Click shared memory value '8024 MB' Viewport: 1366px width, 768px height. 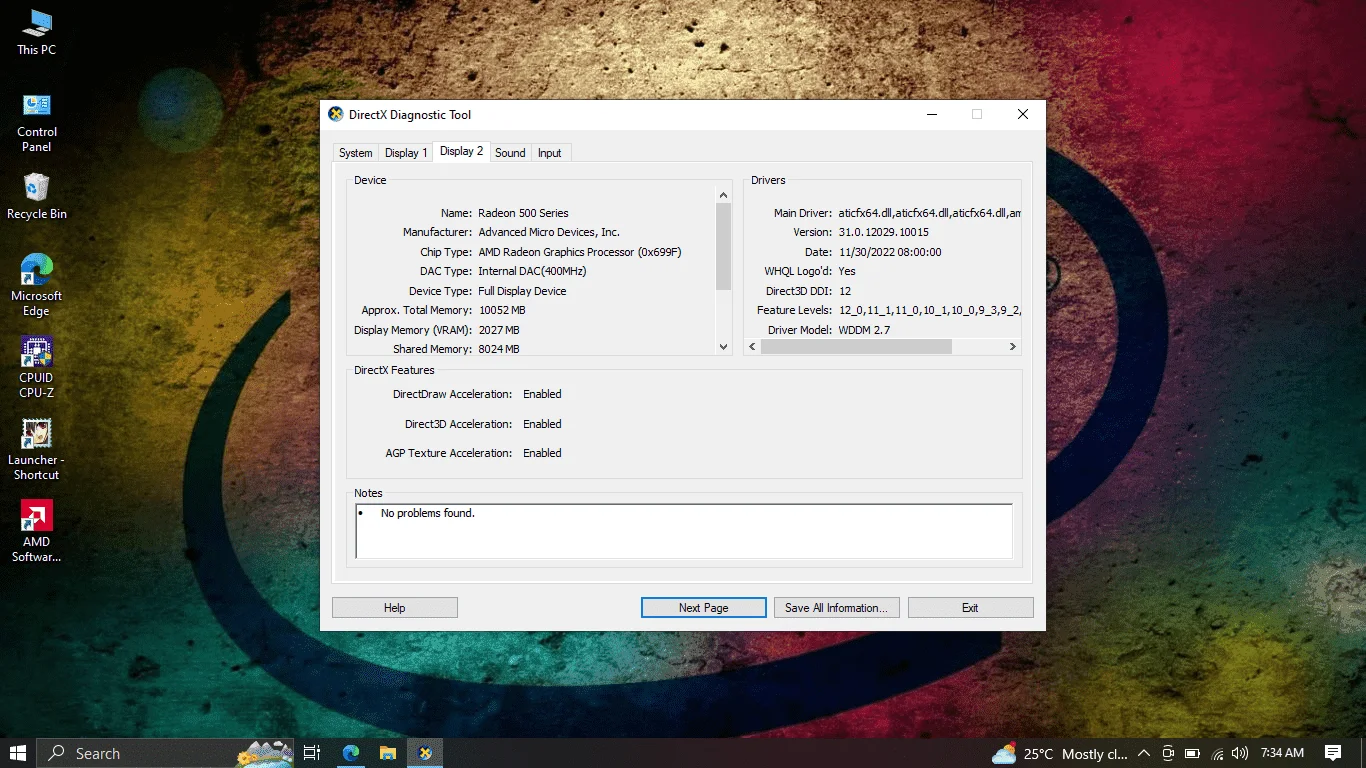pos(499,349)
